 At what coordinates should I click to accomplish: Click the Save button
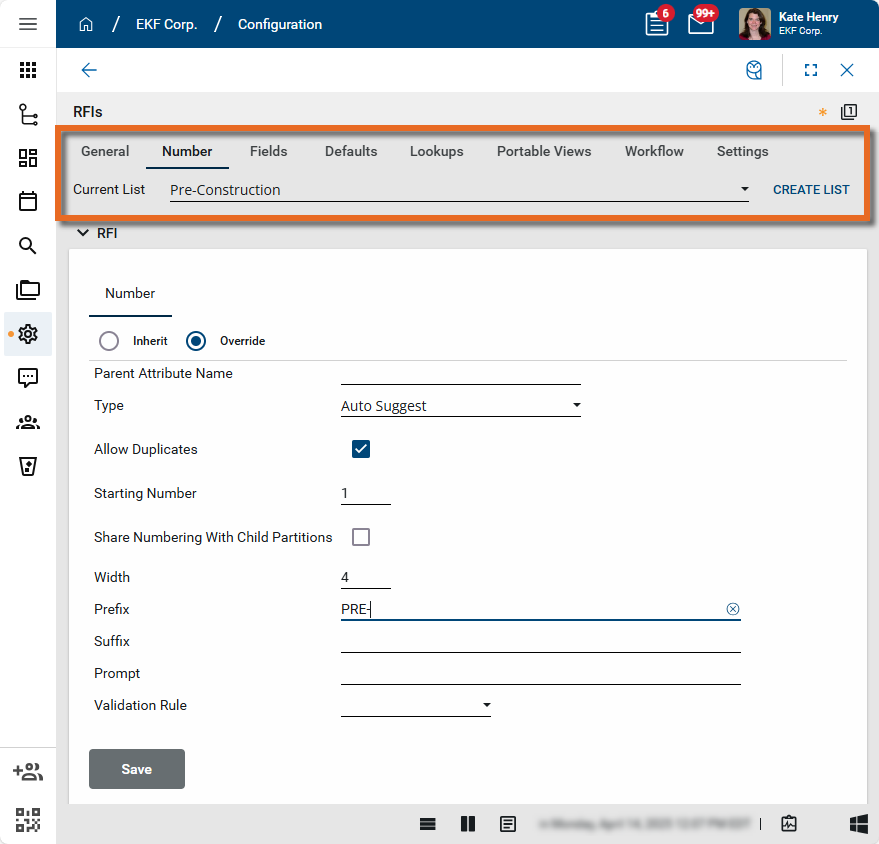[x=137, y=769]
